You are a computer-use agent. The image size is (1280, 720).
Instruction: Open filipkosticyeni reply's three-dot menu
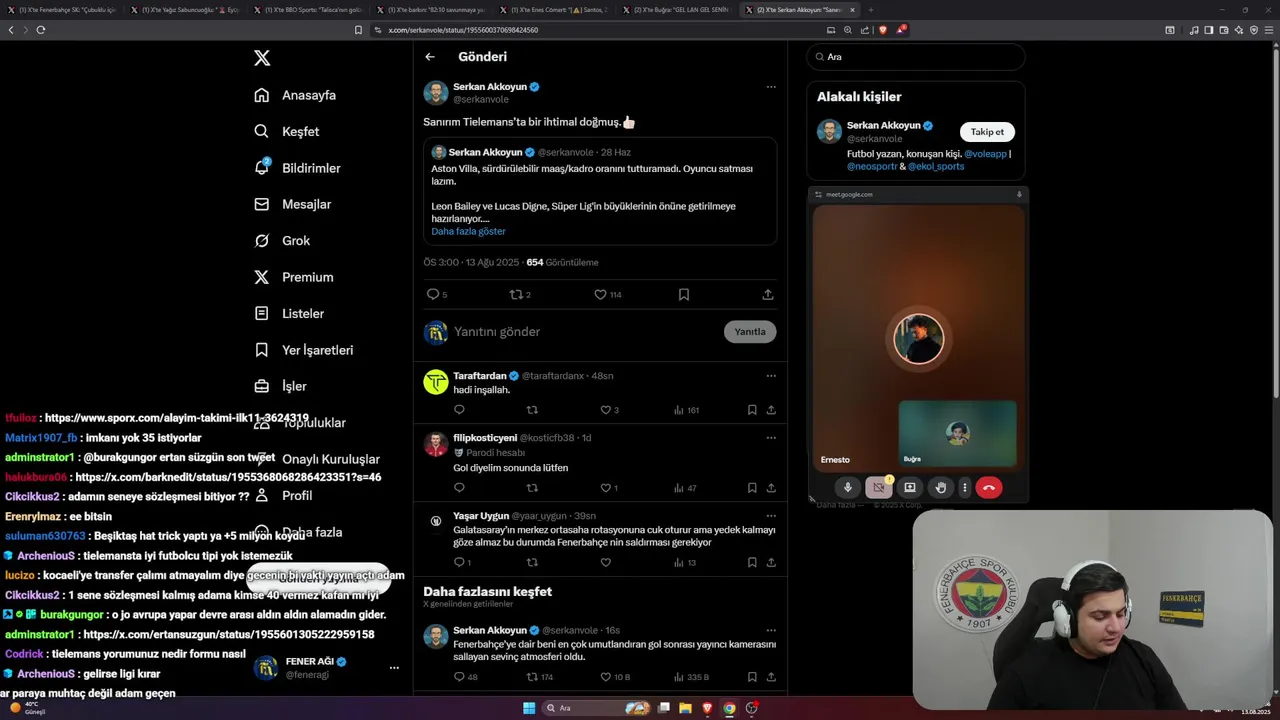pos(771,438)
